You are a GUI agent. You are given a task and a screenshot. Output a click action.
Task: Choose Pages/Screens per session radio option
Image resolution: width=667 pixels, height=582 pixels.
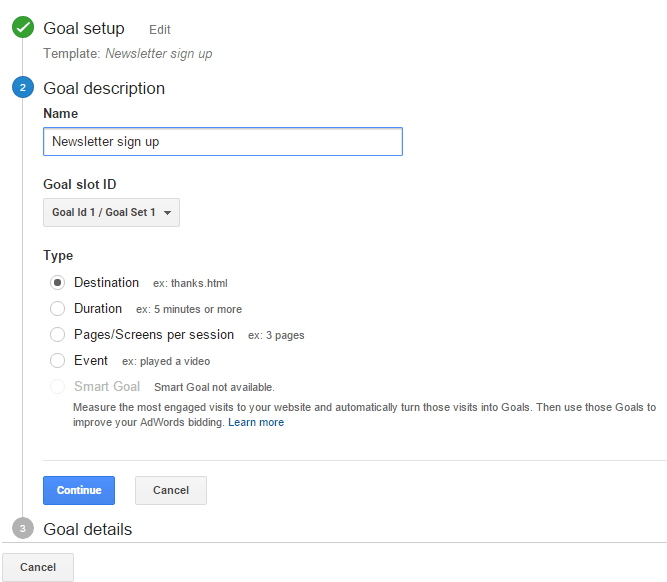[57, 334]
